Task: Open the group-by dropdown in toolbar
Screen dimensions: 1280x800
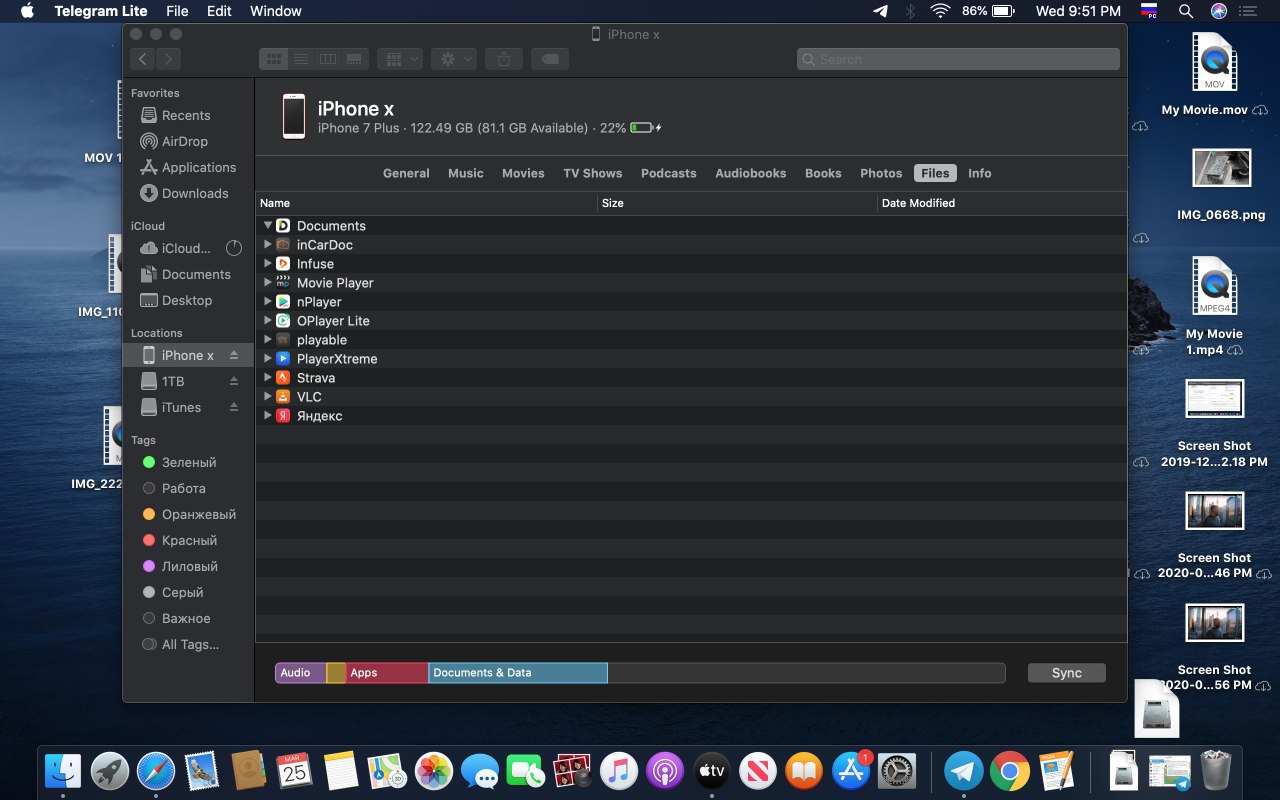Action: 402,59
